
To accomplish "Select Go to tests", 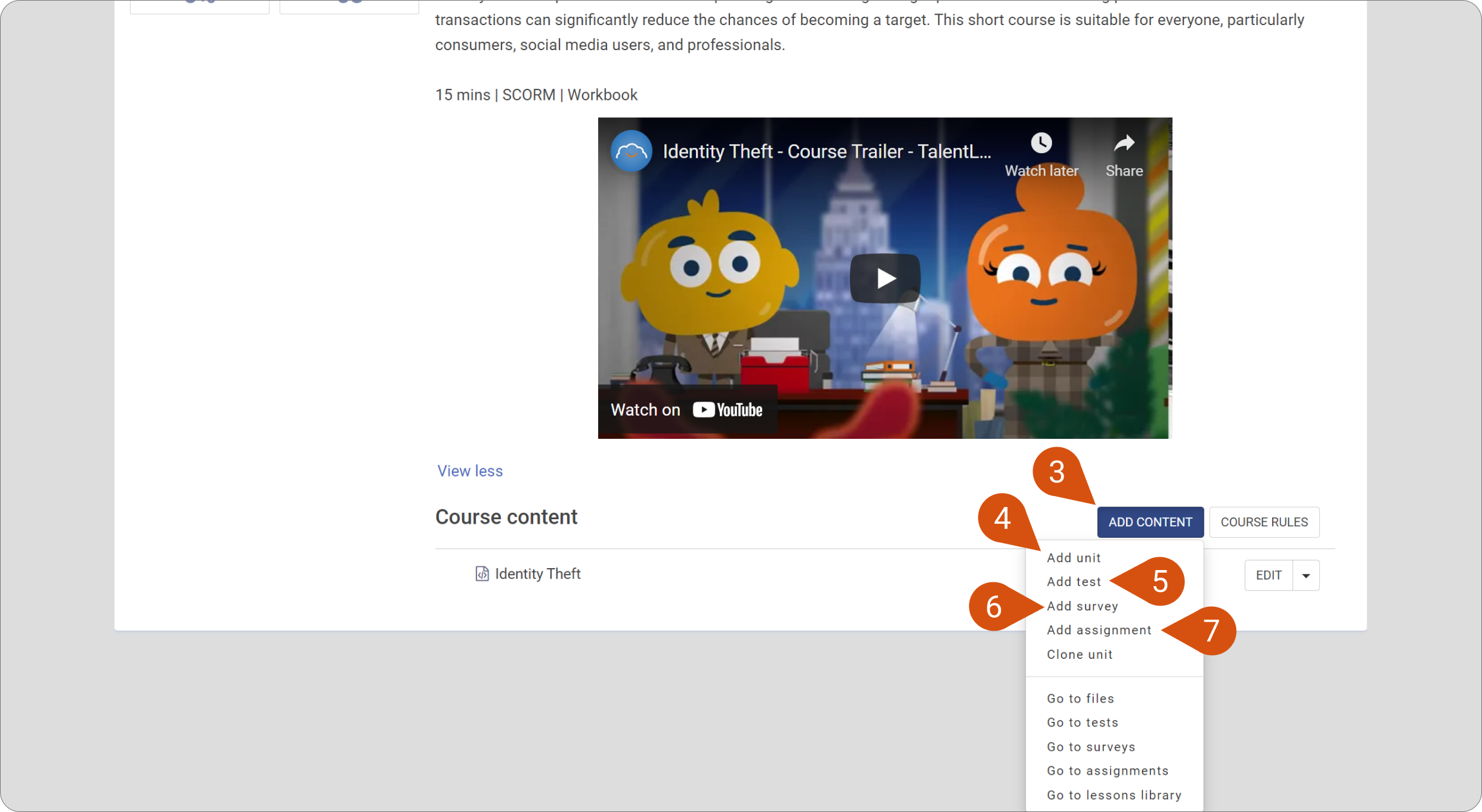I will (x=1082, y=723).
